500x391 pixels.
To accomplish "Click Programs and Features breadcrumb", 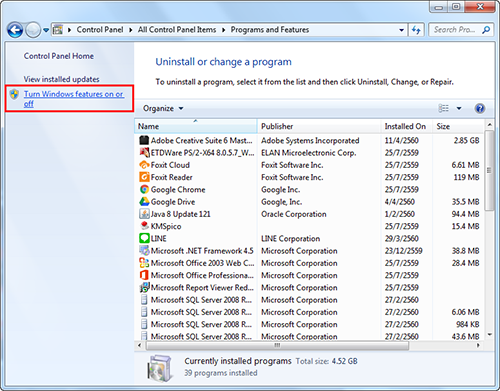I will tap(270, 30).
